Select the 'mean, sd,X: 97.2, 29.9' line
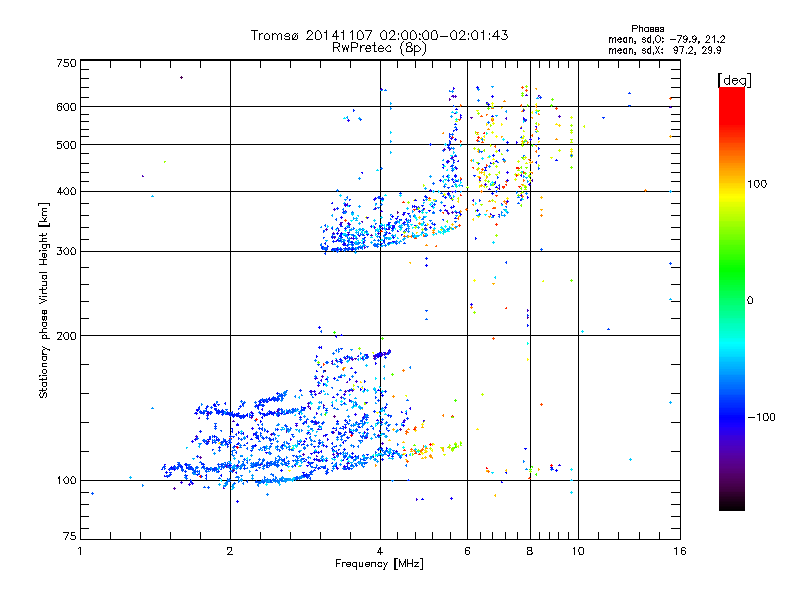The height and width of the screenshot is (600, 800). pyautogui.click(x=664, y=50)
